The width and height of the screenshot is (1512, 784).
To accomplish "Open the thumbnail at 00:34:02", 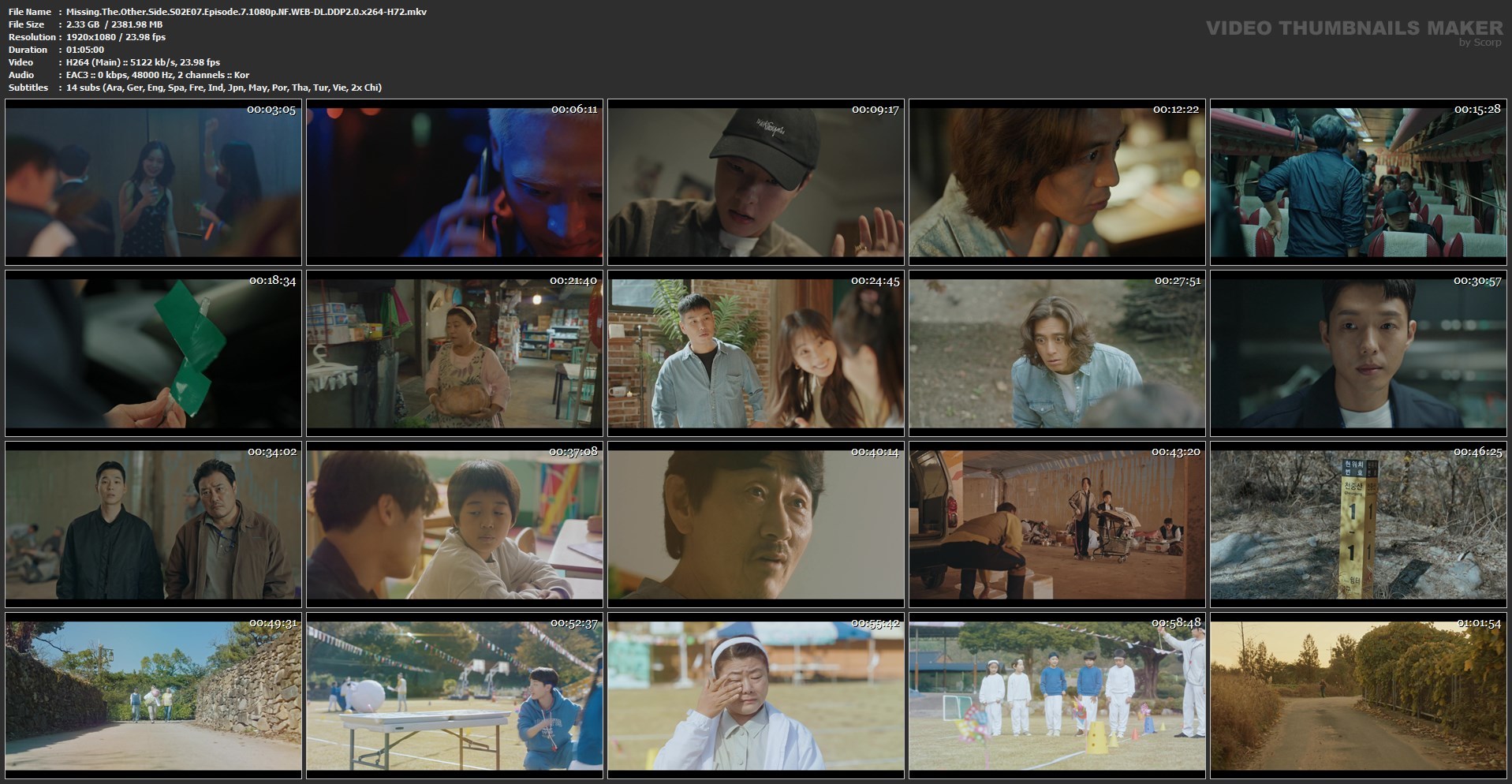I will coord(153,525).
